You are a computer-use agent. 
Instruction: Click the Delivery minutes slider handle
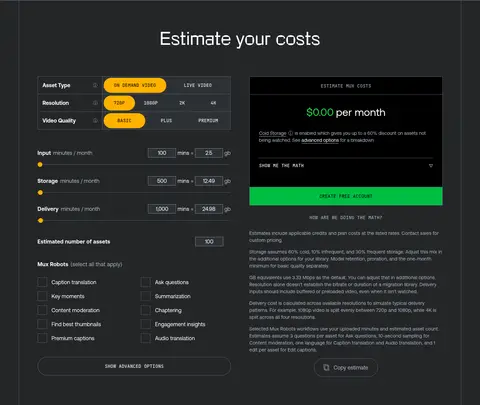click(40, 221)
